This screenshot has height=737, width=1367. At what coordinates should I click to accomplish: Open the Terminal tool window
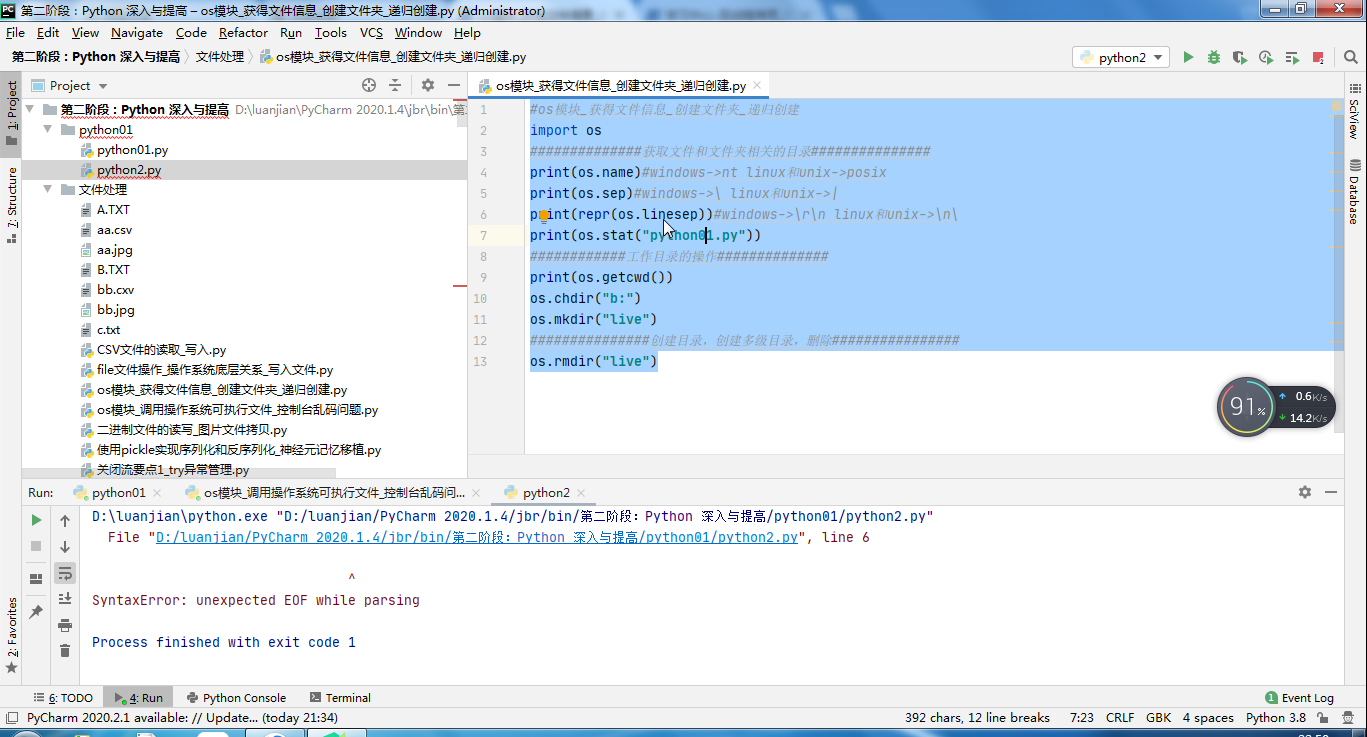pos(340,698)
